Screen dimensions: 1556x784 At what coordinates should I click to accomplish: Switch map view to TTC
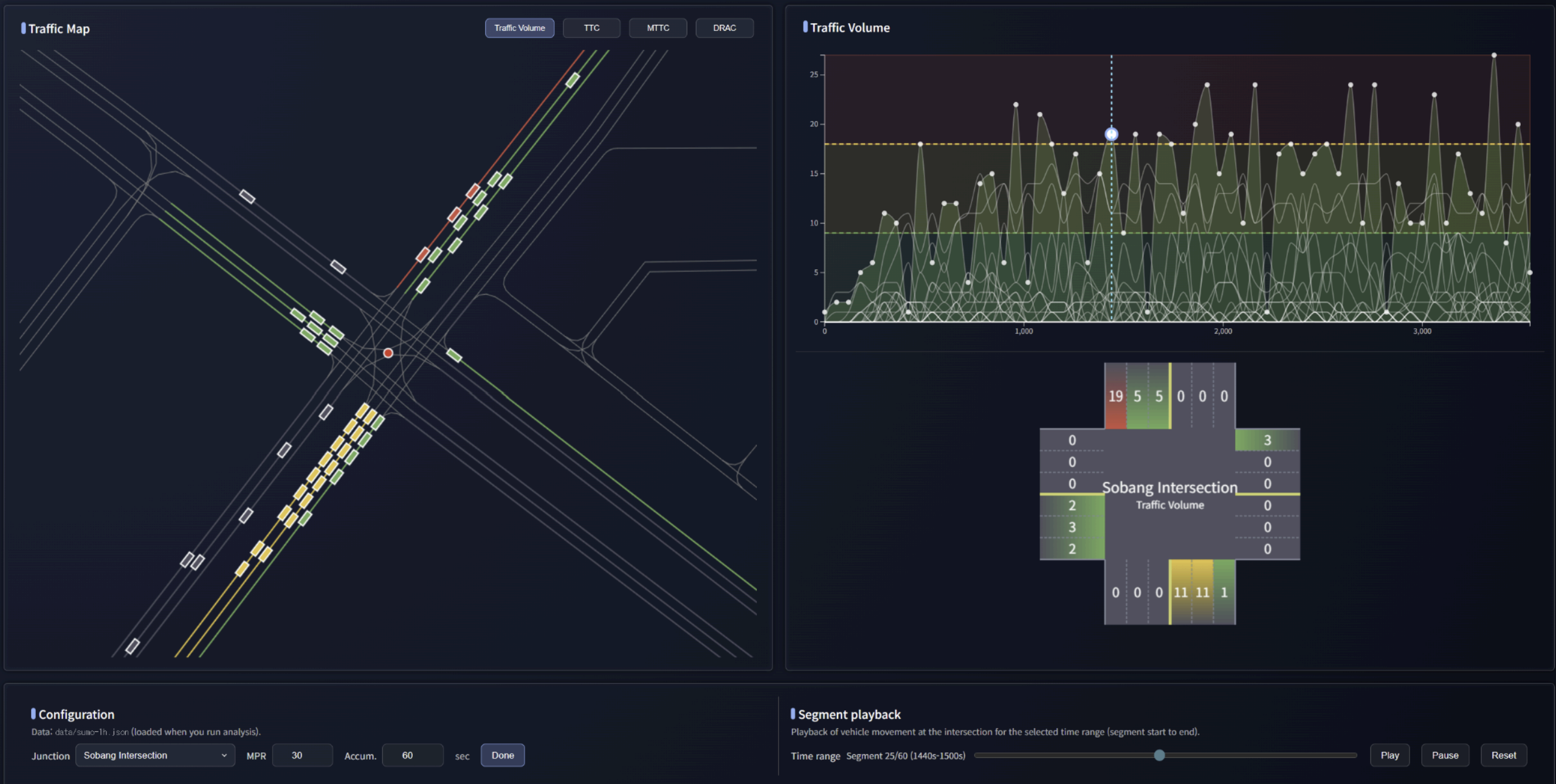[x=591, y=28]
